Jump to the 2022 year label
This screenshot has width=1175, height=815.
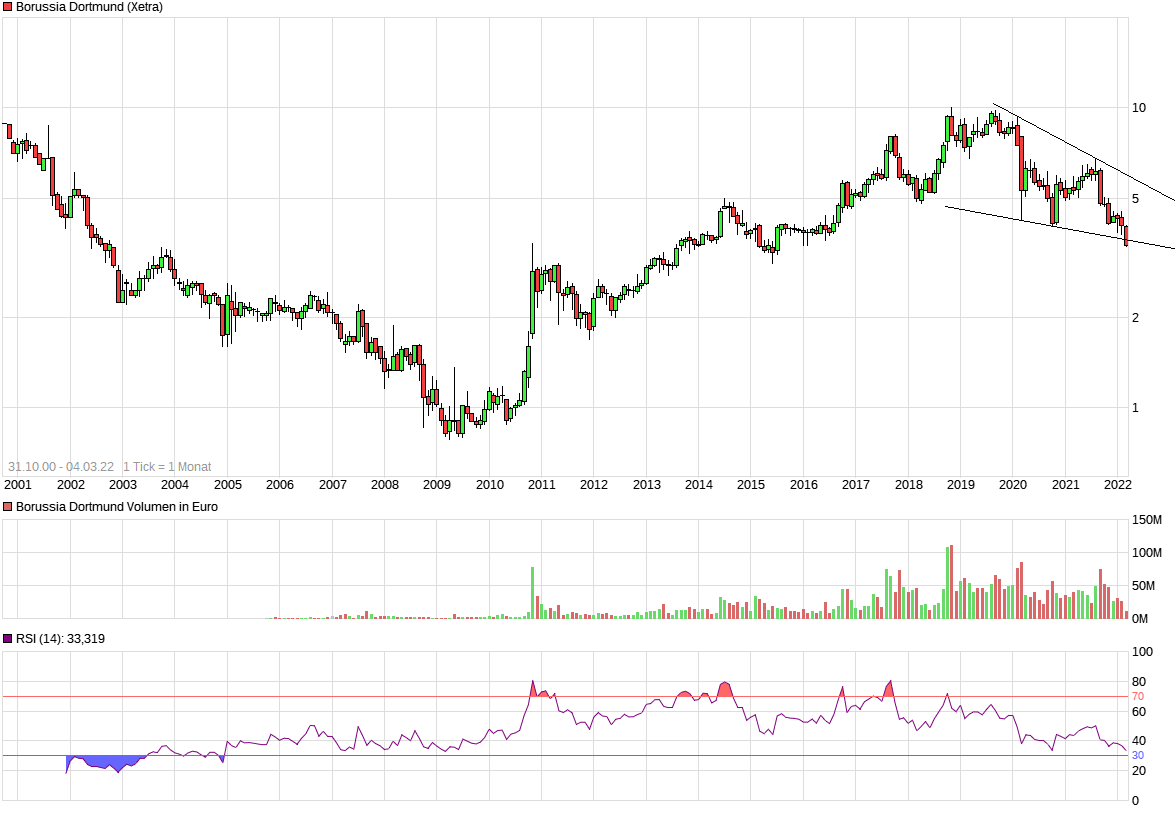tap(1117, 485)
